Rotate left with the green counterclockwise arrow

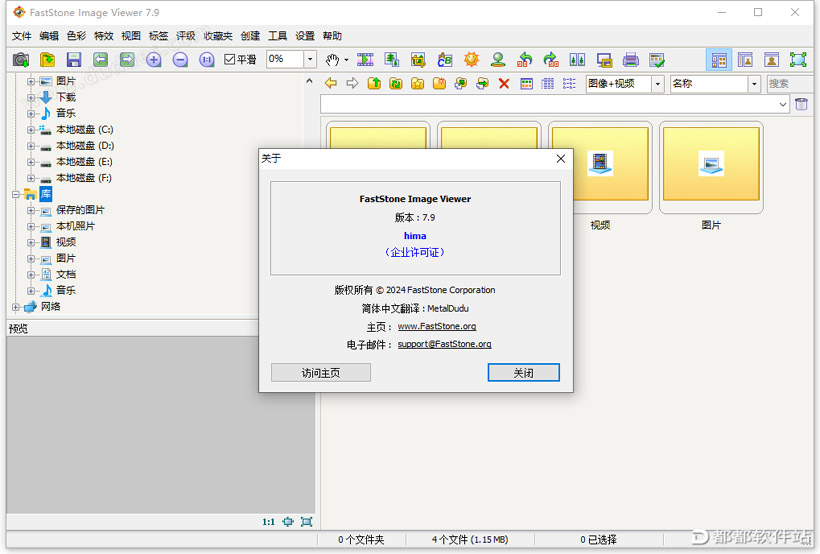[525, 60]
